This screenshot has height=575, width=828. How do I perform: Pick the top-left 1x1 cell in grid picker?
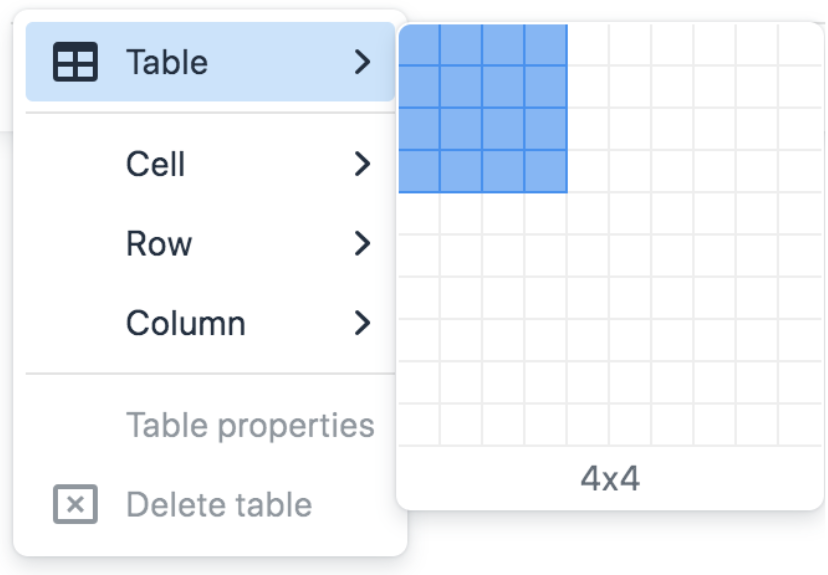pos(419,45)
